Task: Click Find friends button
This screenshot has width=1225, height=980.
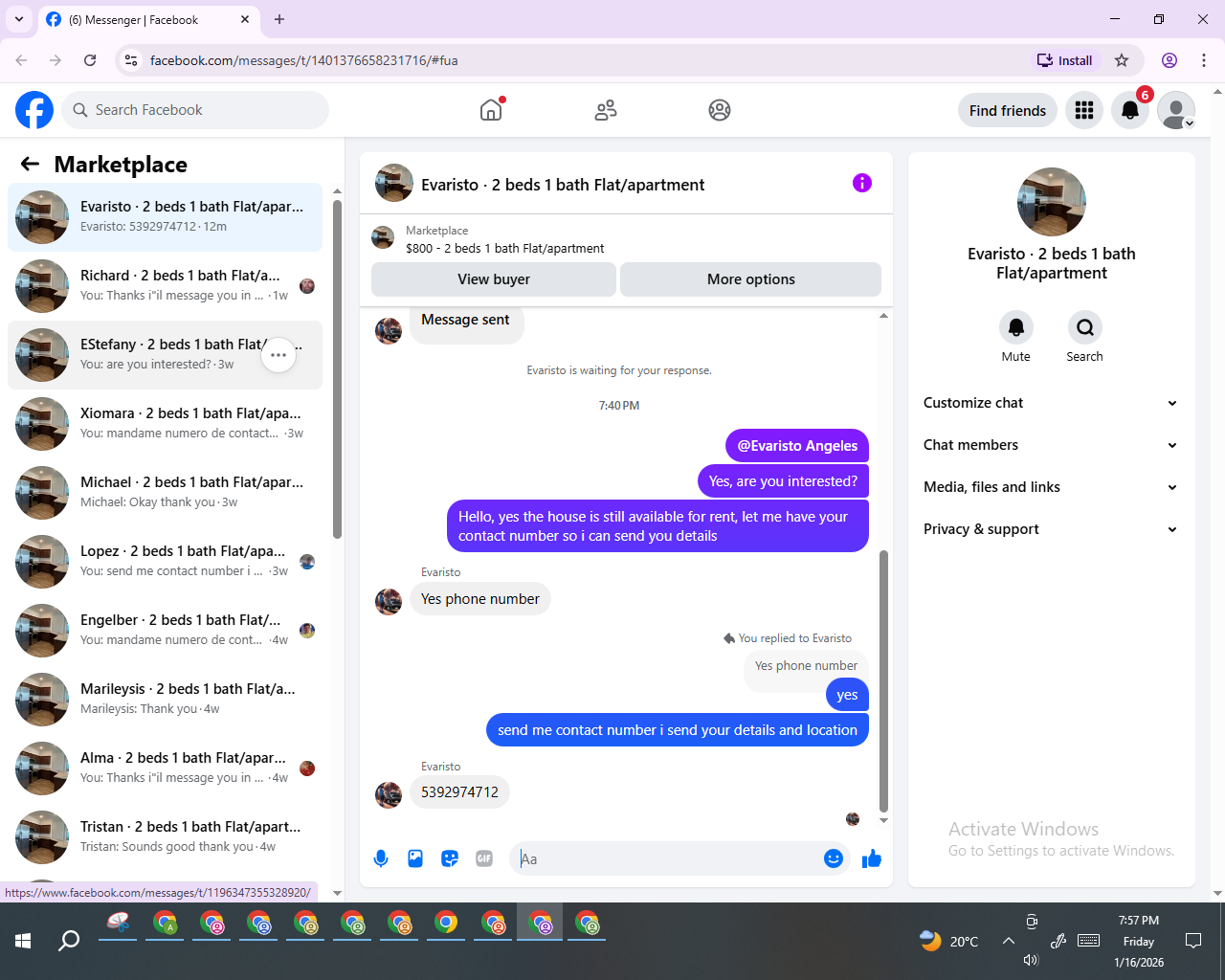Action: click(1008, 110)
